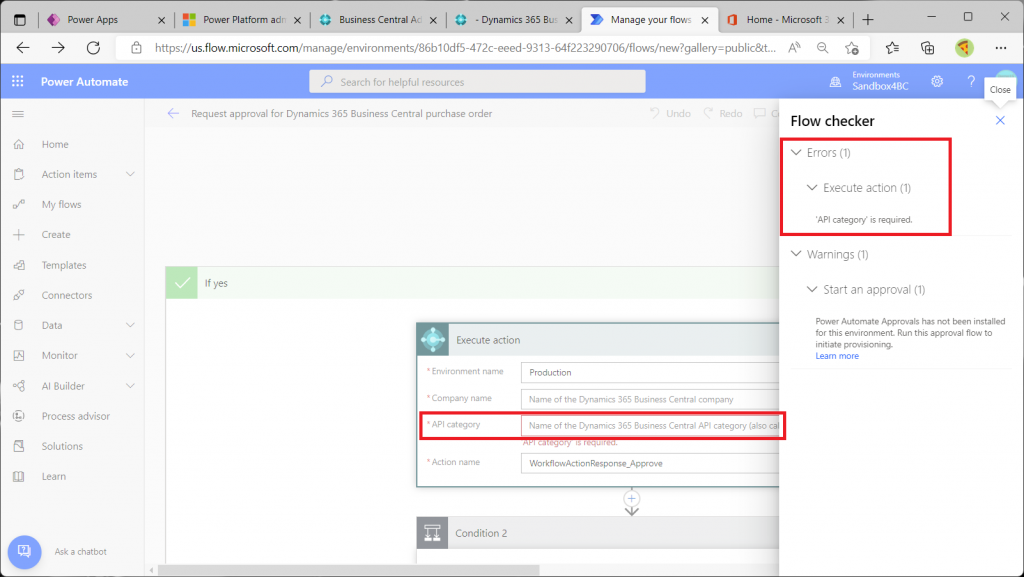The image size is (1024, 577).
Task: Switch to the Power Apps browser tab
Action: pyautogui.click(x=104, y=20)
